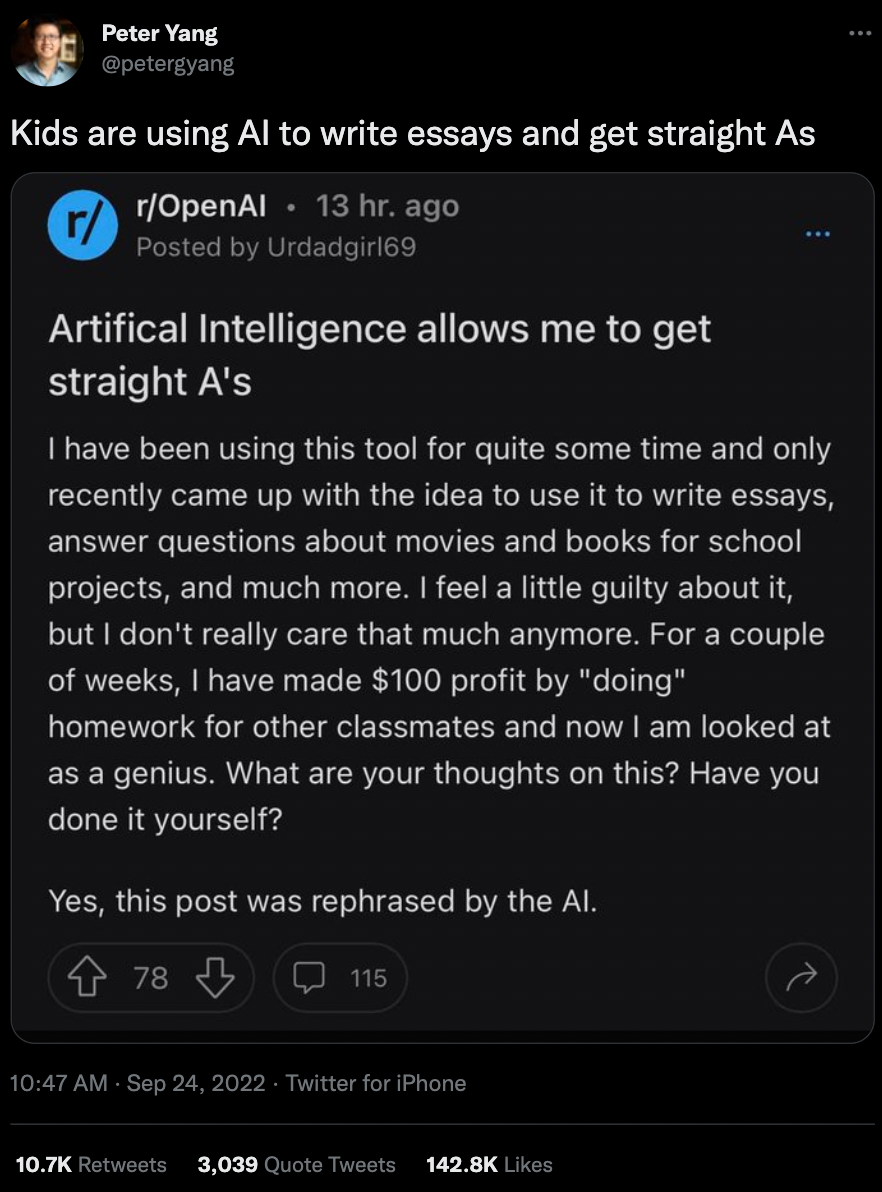Open the Reddit post's three-dot menu
Viewport: 882px width, 1192px height.
pyautogui.click(x=818, y=236)
